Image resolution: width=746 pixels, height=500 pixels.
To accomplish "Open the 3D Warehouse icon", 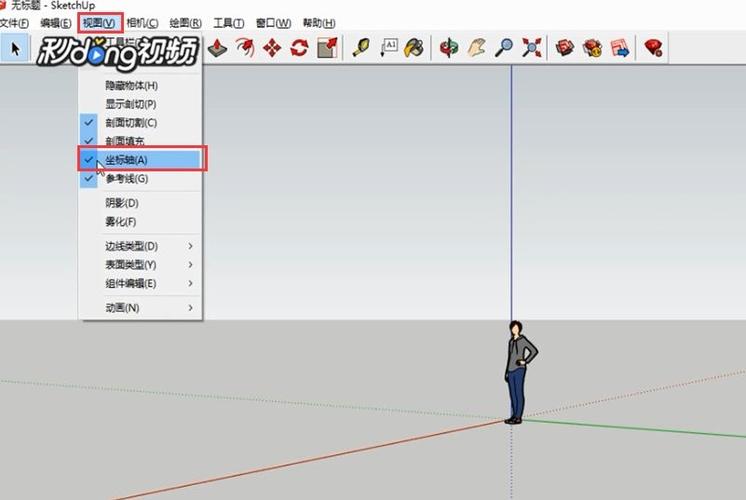I will (565, 48).
